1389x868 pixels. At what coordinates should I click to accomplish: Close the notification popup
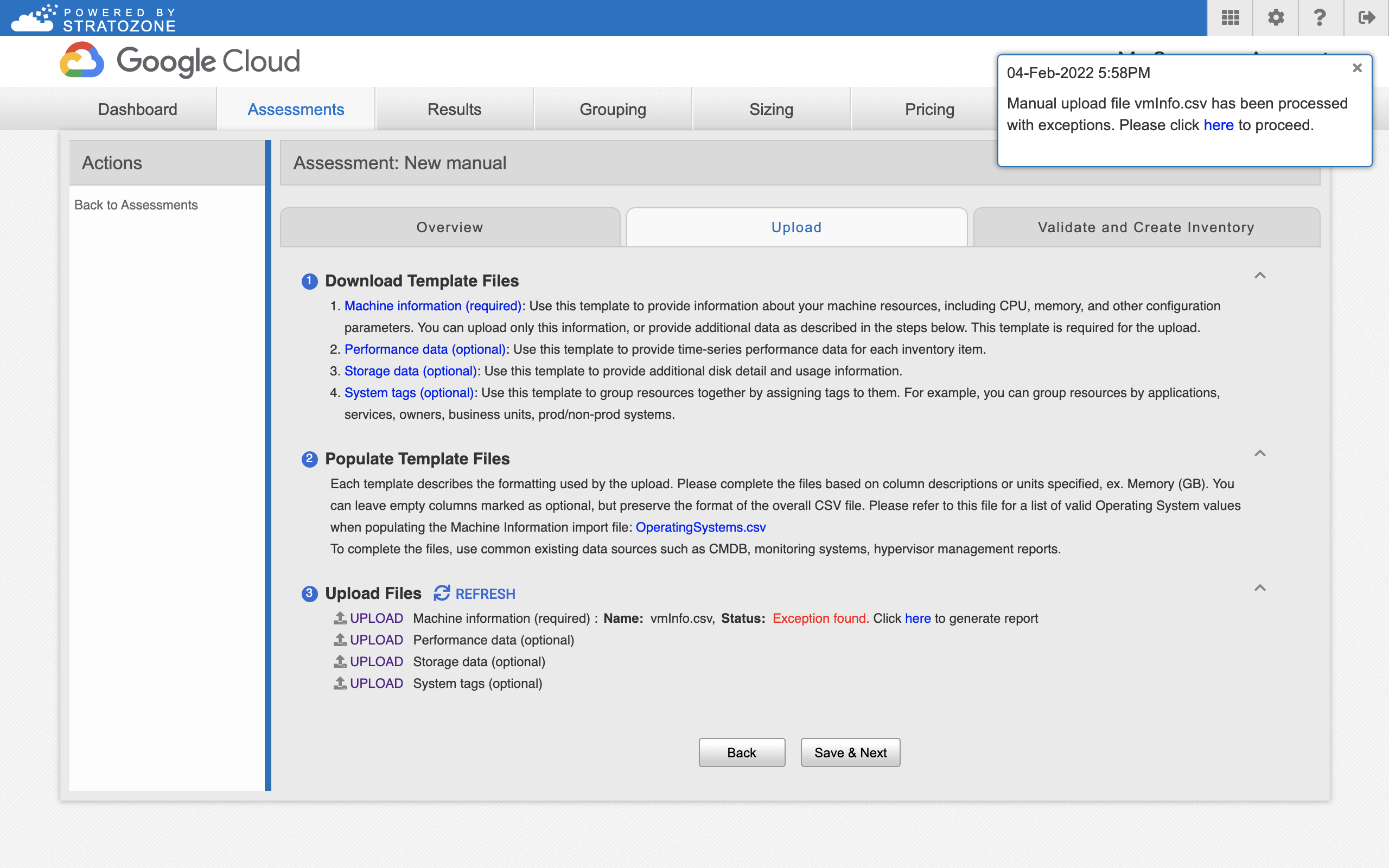[1357, 68]
